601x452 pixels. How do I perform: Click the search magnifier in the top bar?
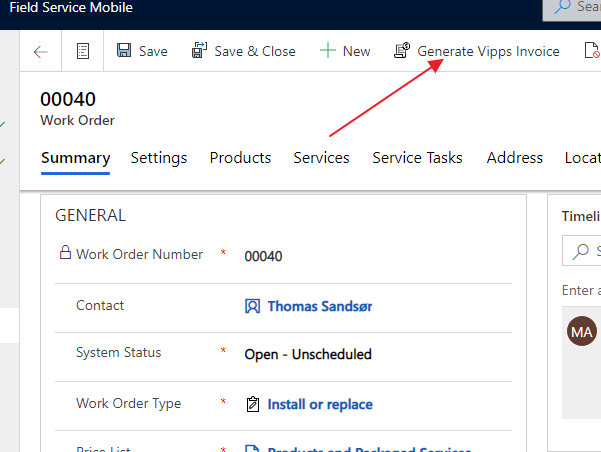tap(563, 6)
